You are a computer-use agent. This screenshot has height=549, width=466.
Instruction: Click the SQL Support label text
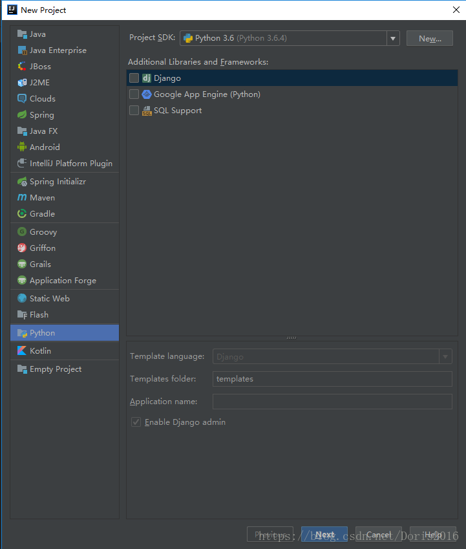click(178, 110)
